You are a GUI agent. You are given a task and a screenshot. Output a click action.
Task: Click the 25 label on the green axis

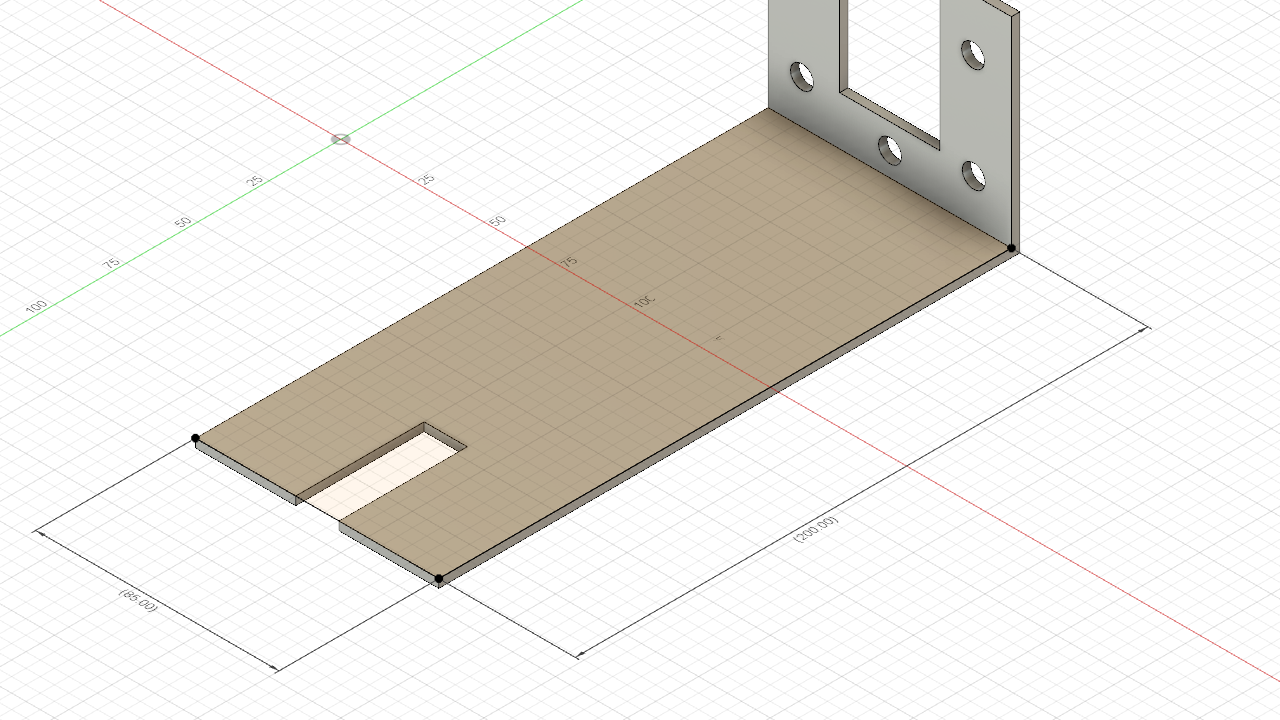pyautogui.click(x=256, y=181)
